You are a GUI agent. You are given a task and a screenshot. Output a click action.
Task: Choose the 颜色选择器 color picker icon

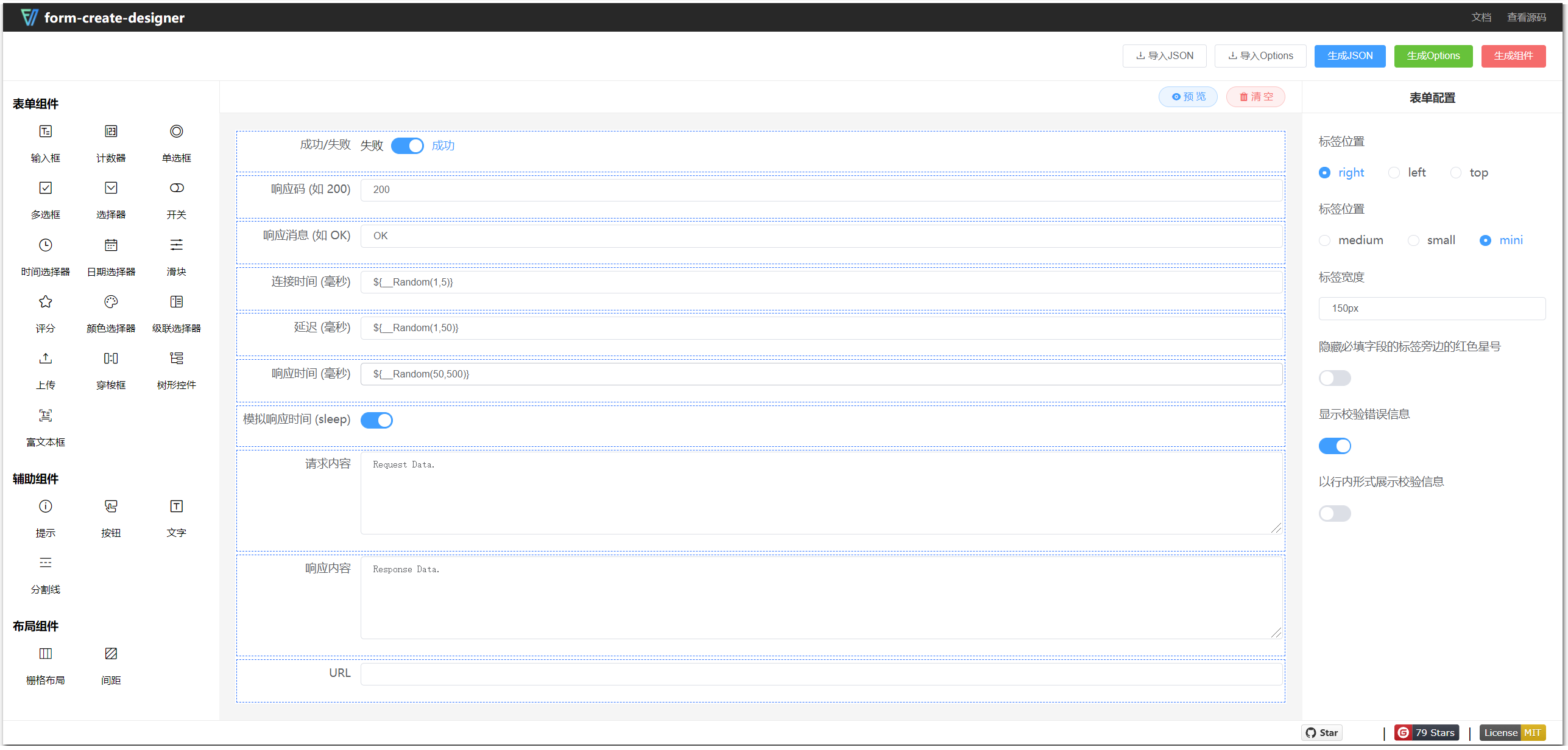pos(111,302)
